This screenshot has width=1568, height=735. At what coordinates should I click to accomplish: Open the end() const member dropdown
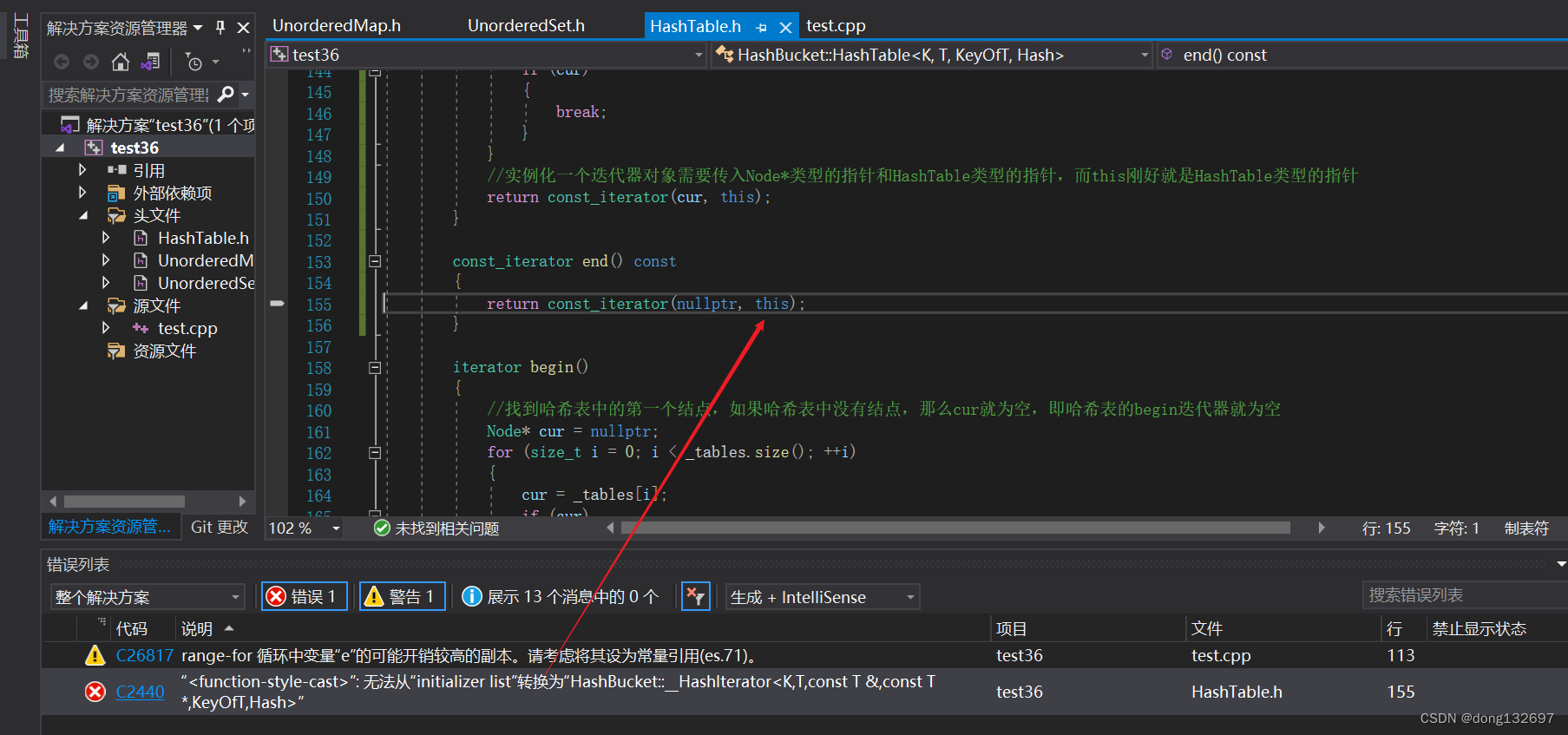pos(1362,55)
